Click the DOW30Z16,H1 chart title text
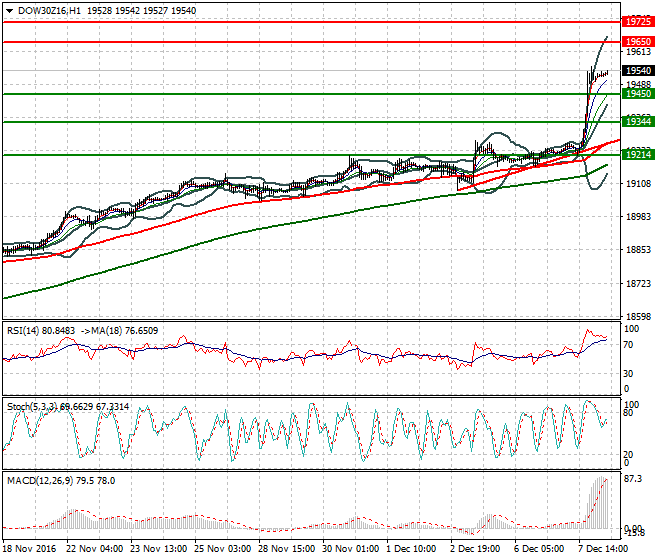660x560 pixels. click(49, 11)
